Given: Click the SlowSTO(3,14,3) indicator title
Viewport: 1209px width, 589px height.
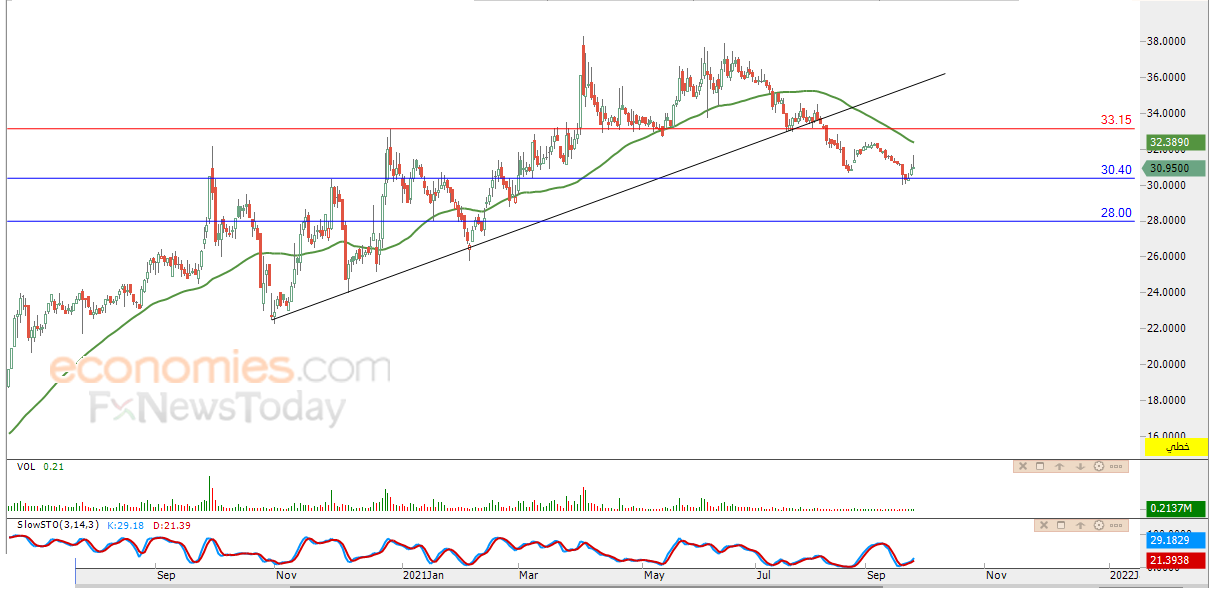Looking at the screenshot, I should click(56, 525).
